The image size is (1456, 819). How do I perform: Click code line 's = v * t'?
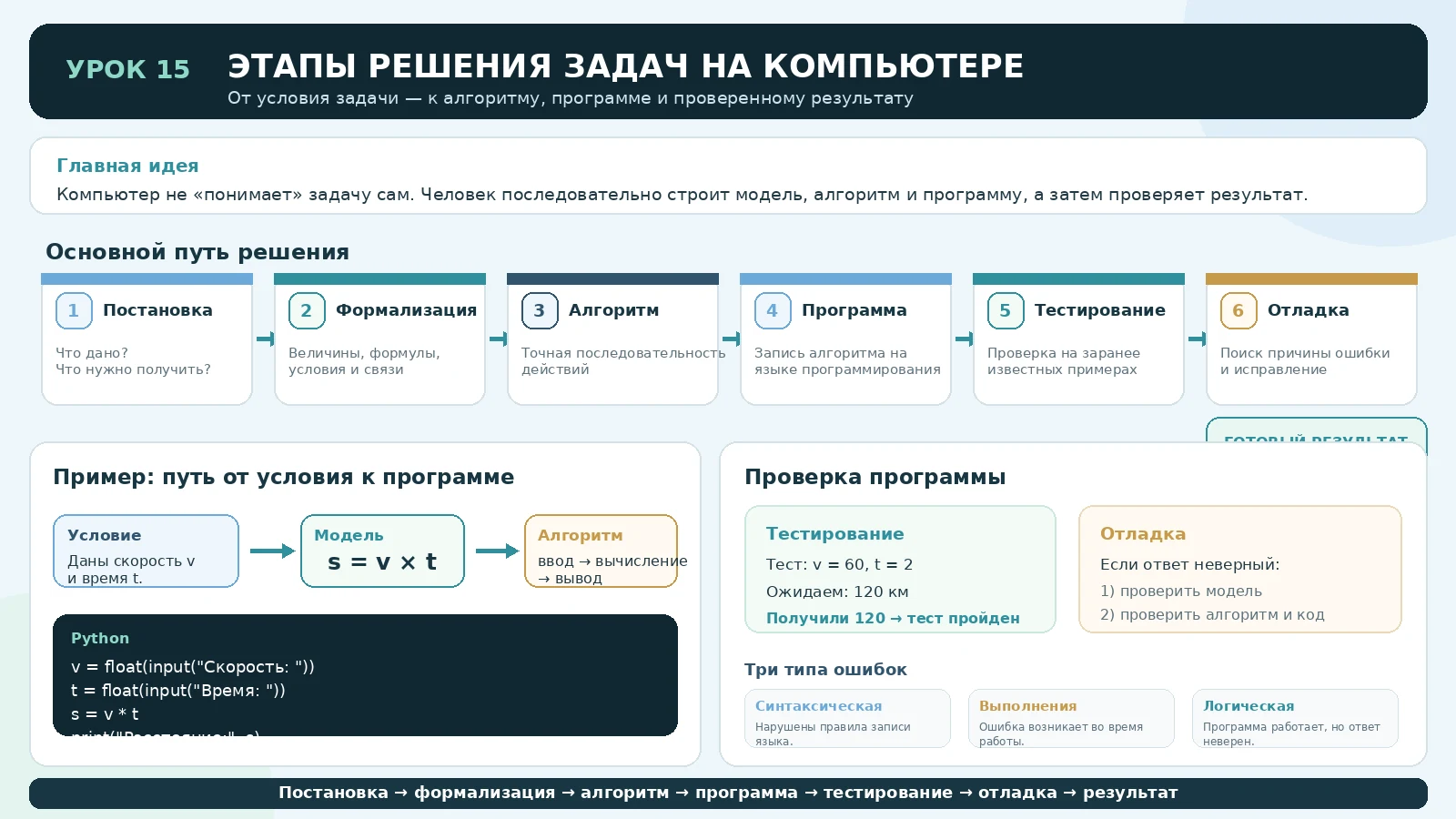click(105, 714)
